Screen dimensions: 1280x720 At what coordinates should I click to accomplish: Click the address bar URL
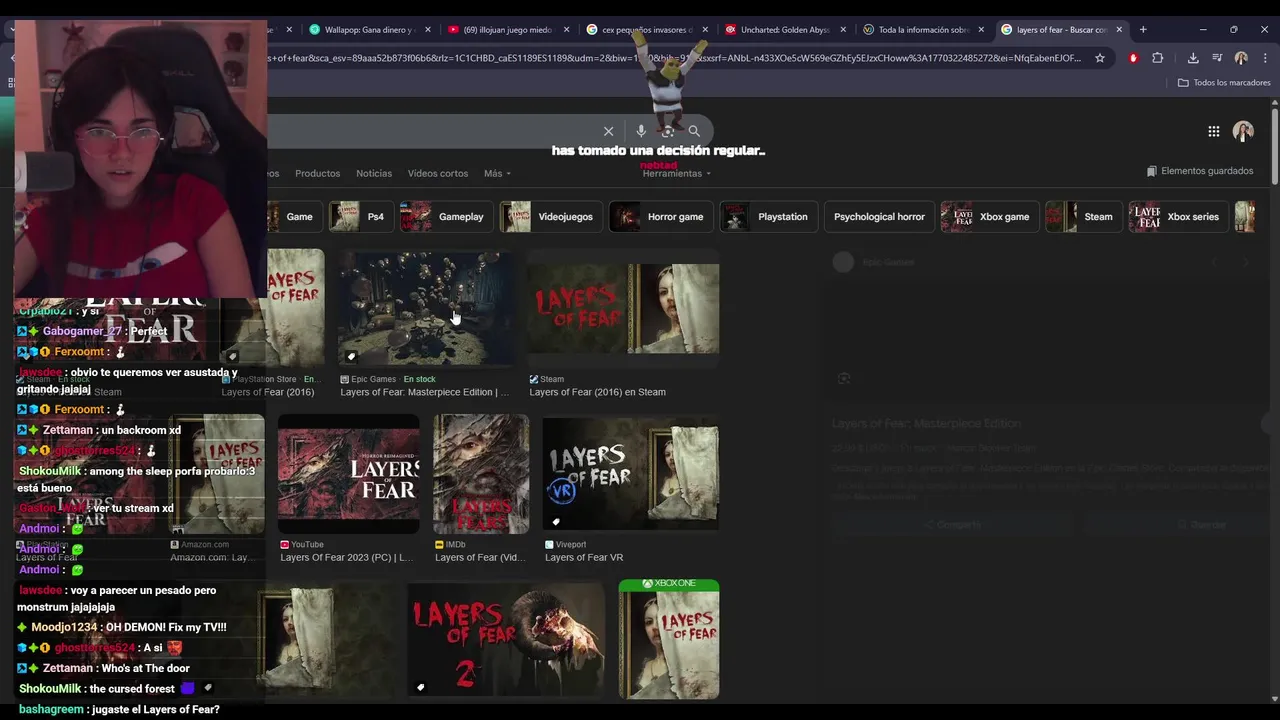tap(675, 58)
